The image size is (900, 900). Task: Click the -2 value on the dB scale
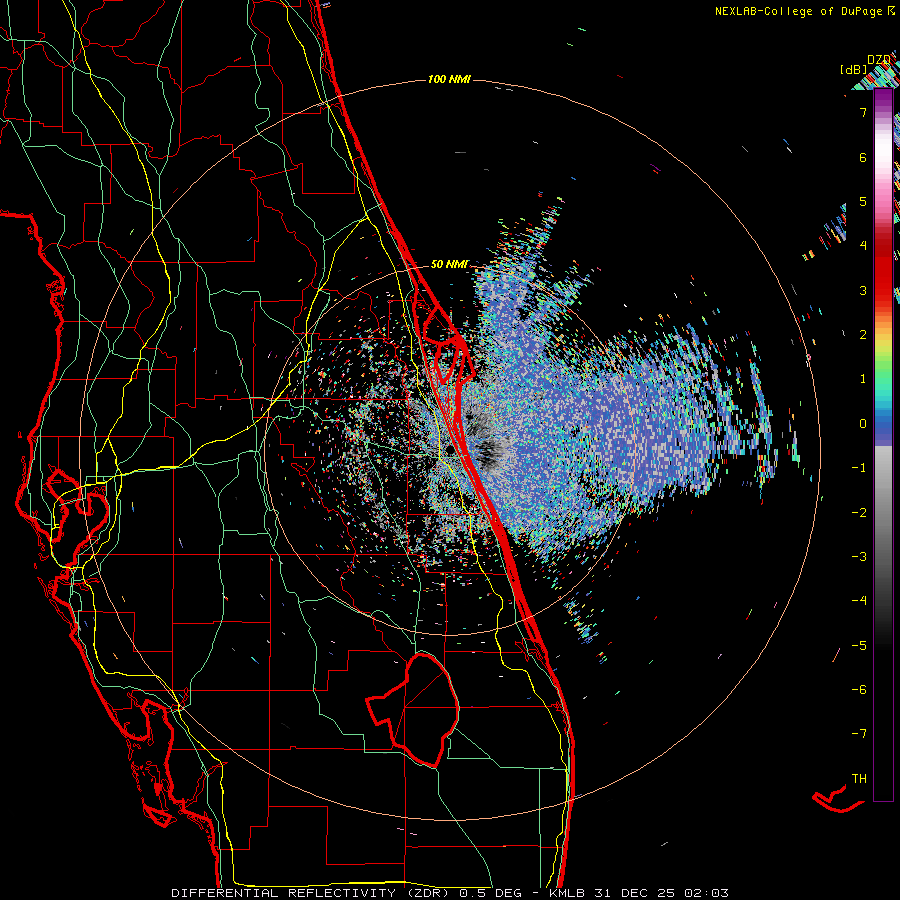pyautogui.click(x=859, y=513)
